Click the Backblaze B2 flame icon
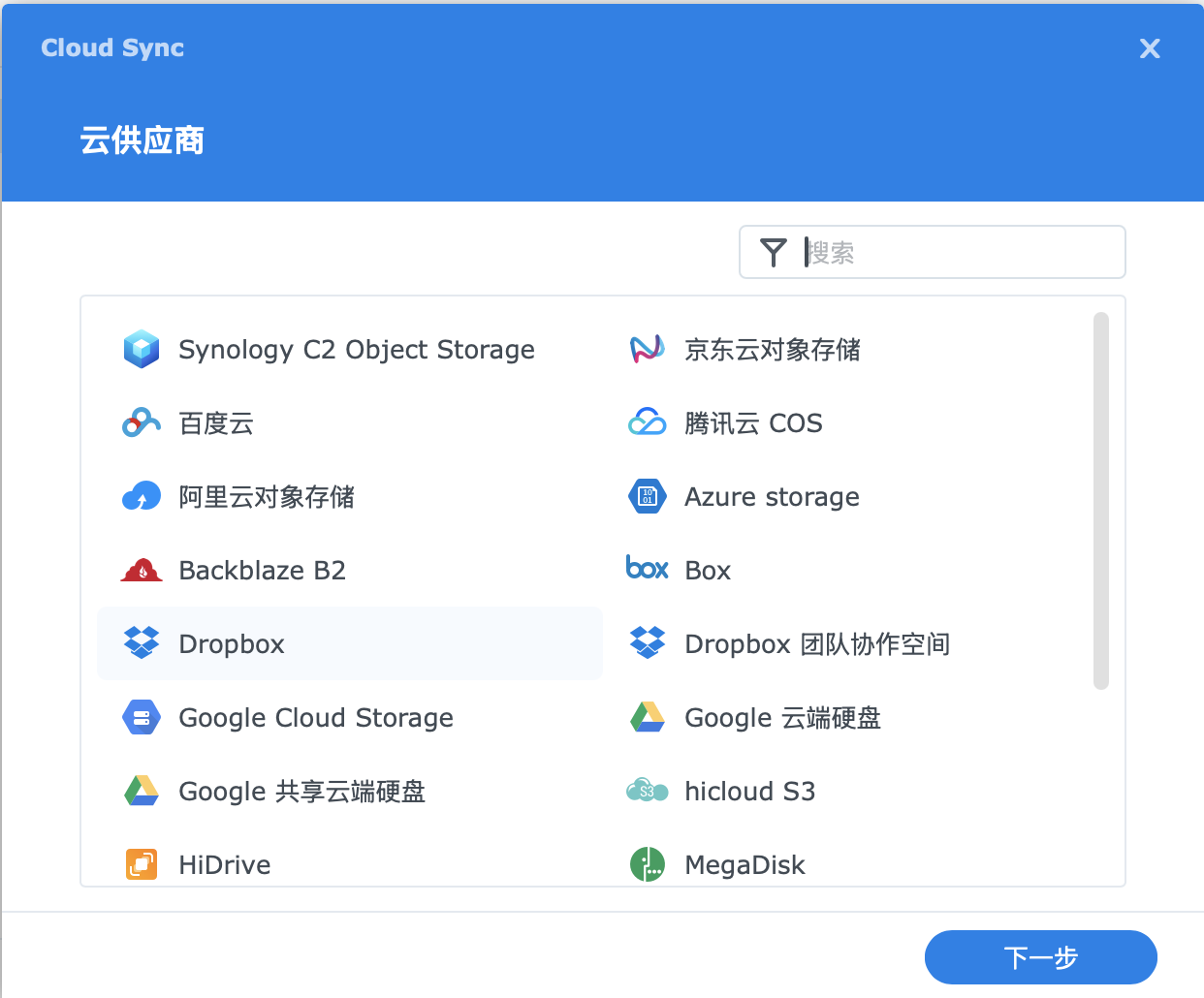The image size is (1204, 998). tap(142, 570)
